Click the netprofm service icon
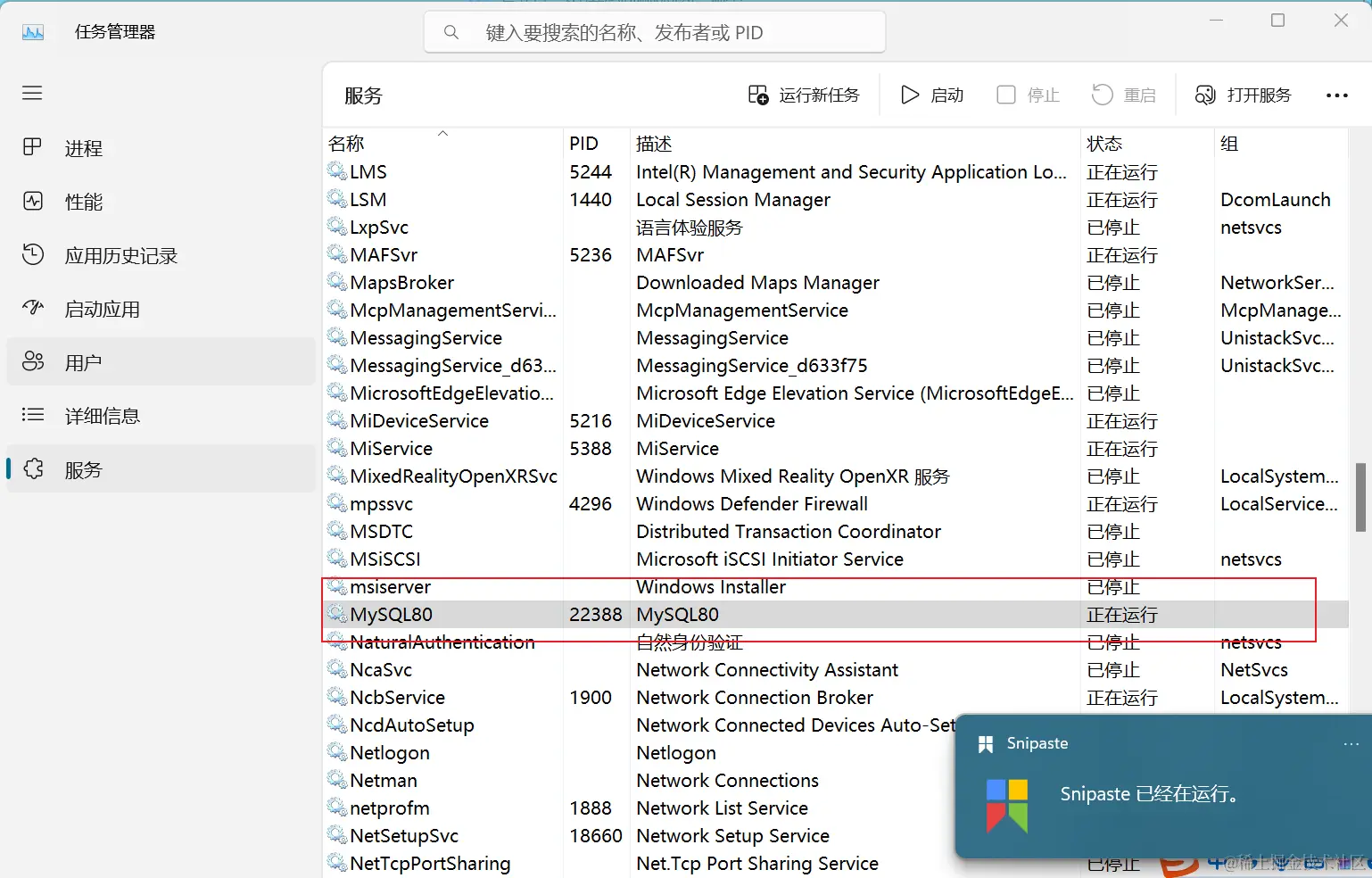This screenshot has width=1372, height=878. pos(337,807)
